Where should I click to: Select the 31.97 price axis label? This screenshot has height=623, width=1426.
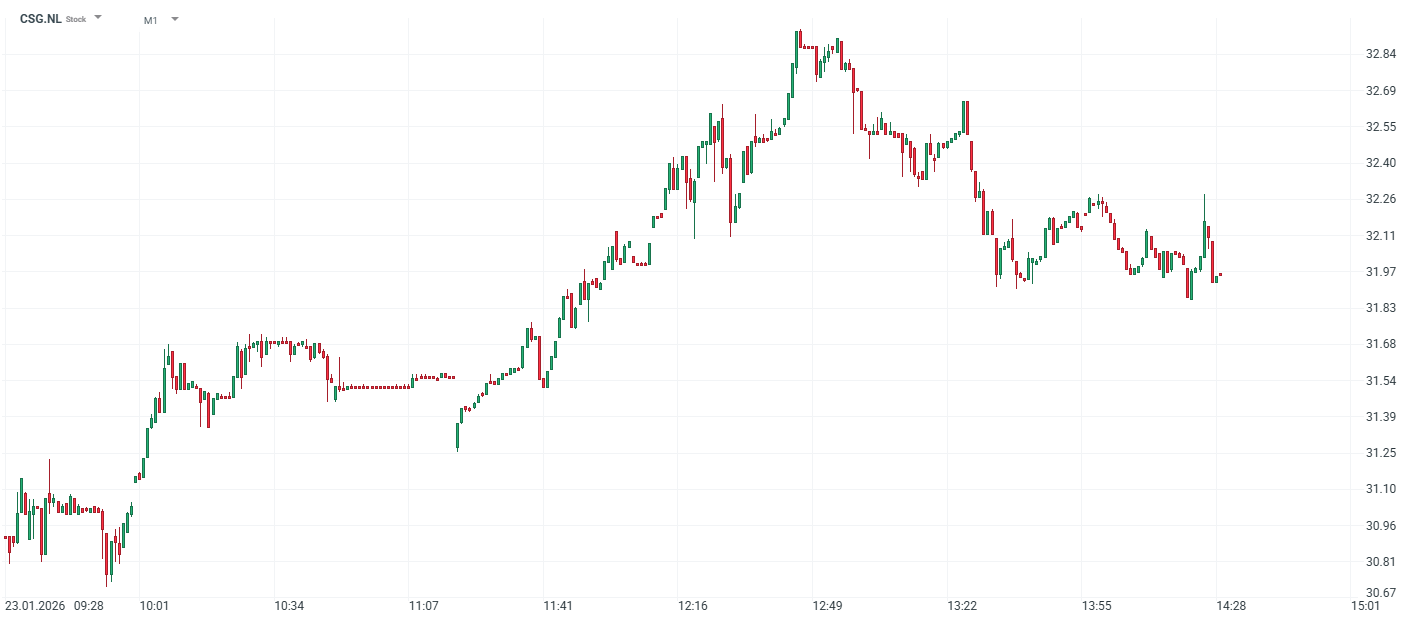[x=1381, y=272]
